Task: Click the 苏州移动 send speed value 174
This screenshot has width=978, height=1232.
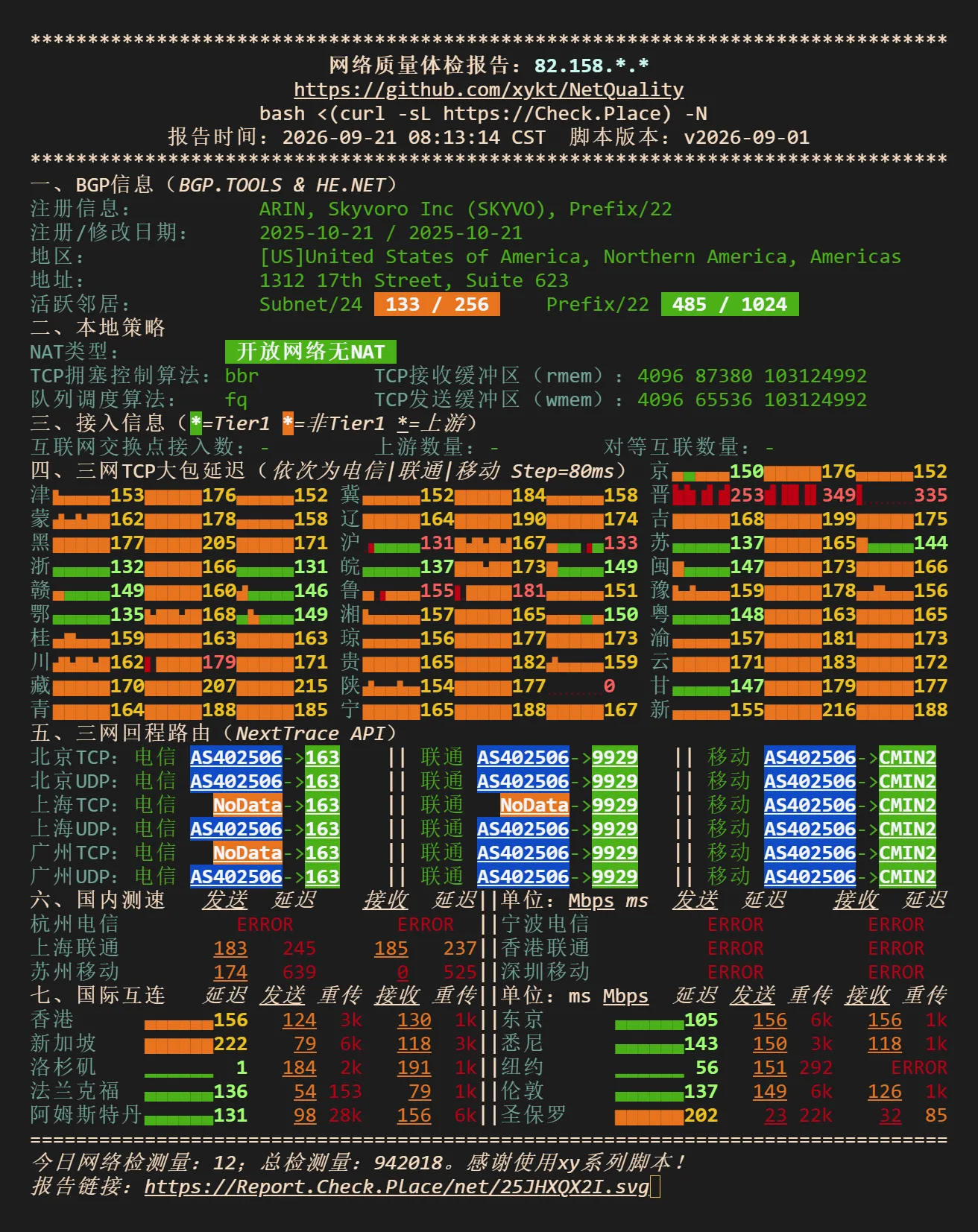Action: click(230, 972)
